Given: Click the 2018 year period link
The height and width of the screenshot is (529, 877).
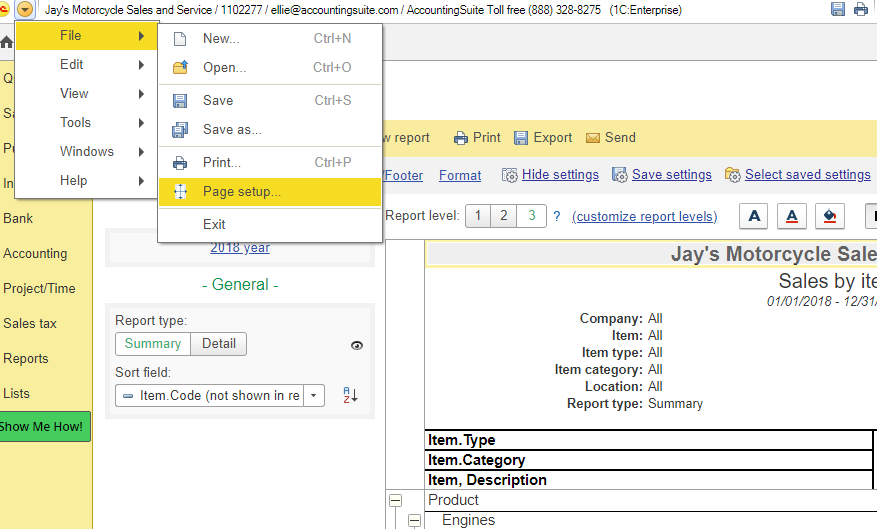Looking at the screenshot, I should (x=240, y=248).
